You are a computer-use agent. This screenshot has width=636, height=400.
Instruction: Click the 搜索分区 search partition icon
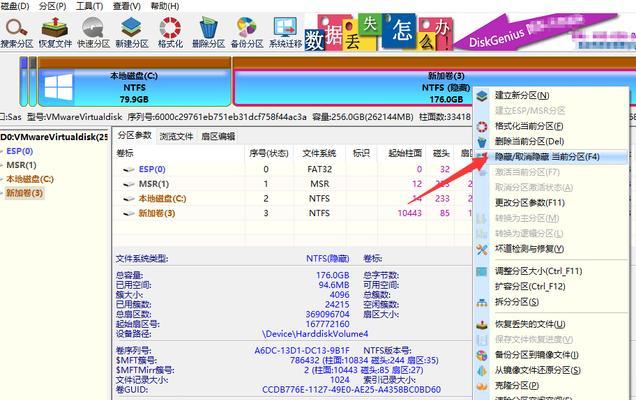[17, 32]
